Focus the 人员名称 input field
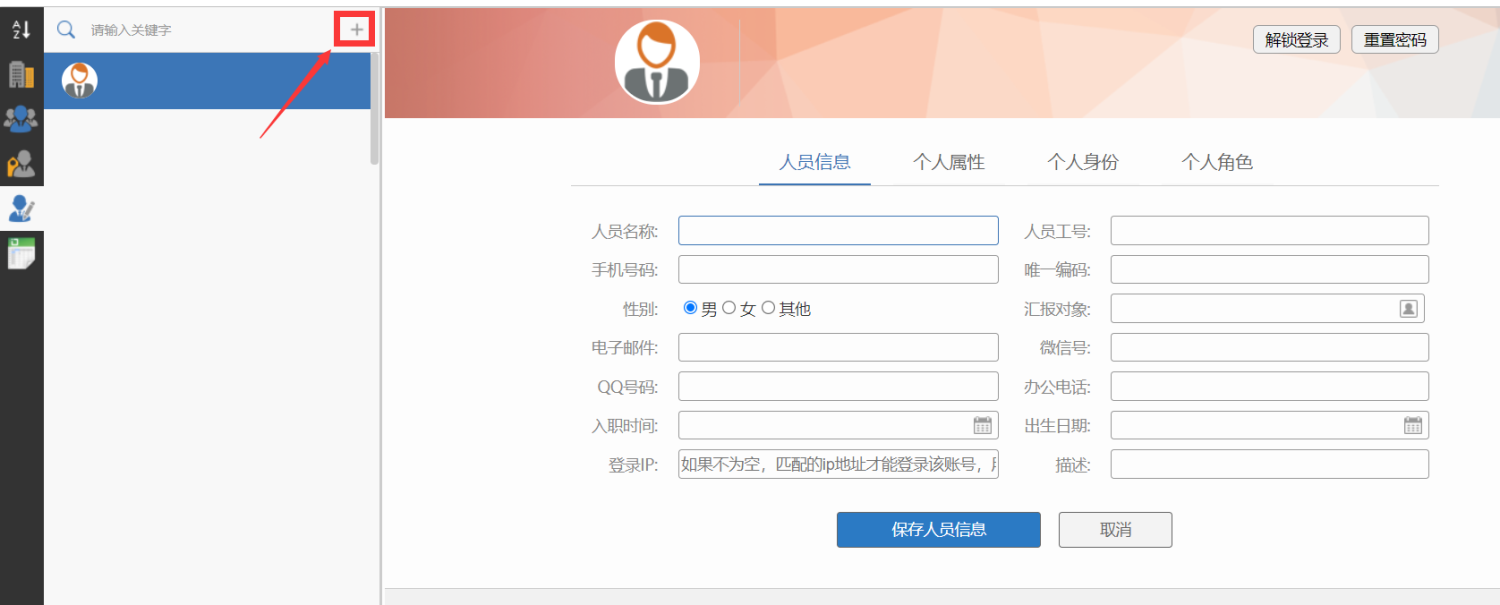The height and width of the screenshot is (605, 1500). [839, 231]
